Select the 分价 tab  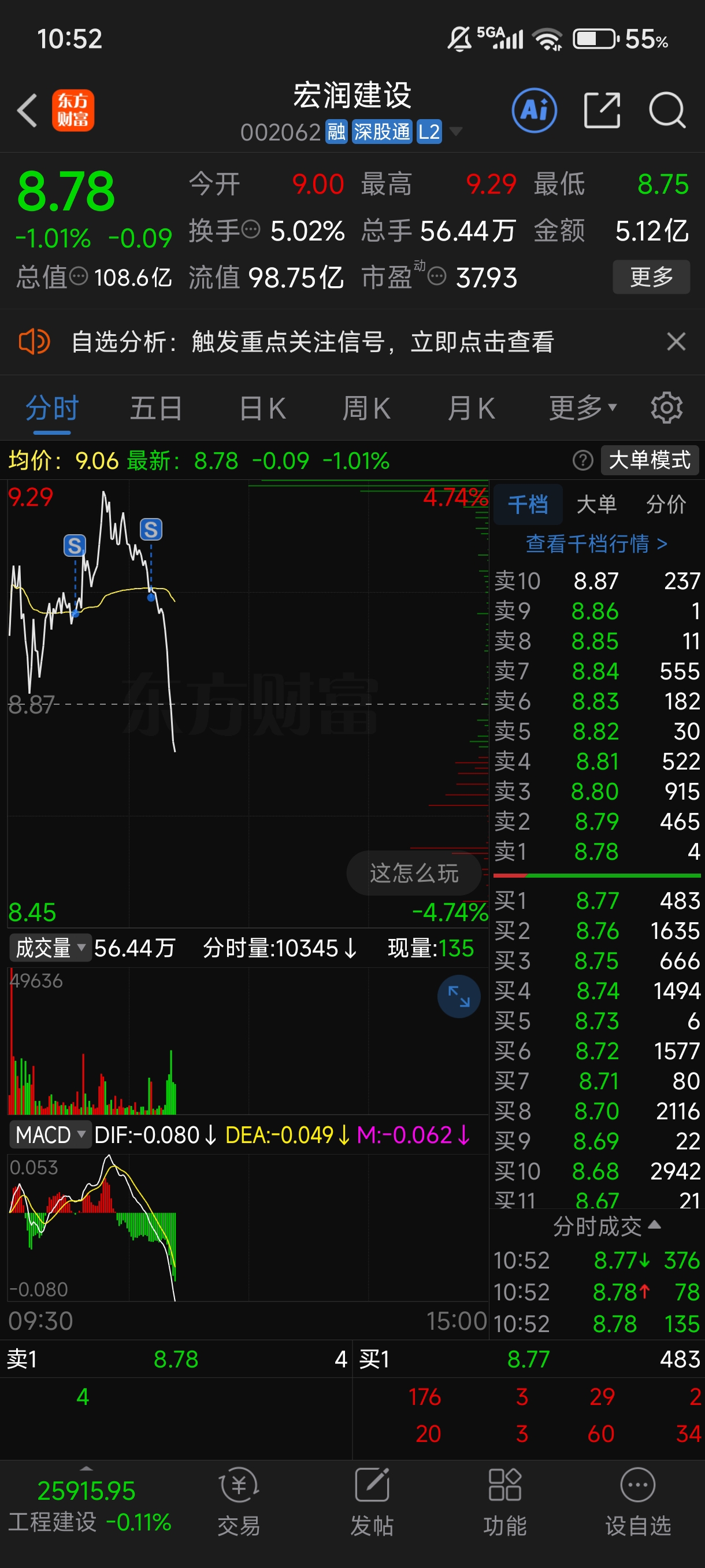pyautogui.click(x=666, y=504)
